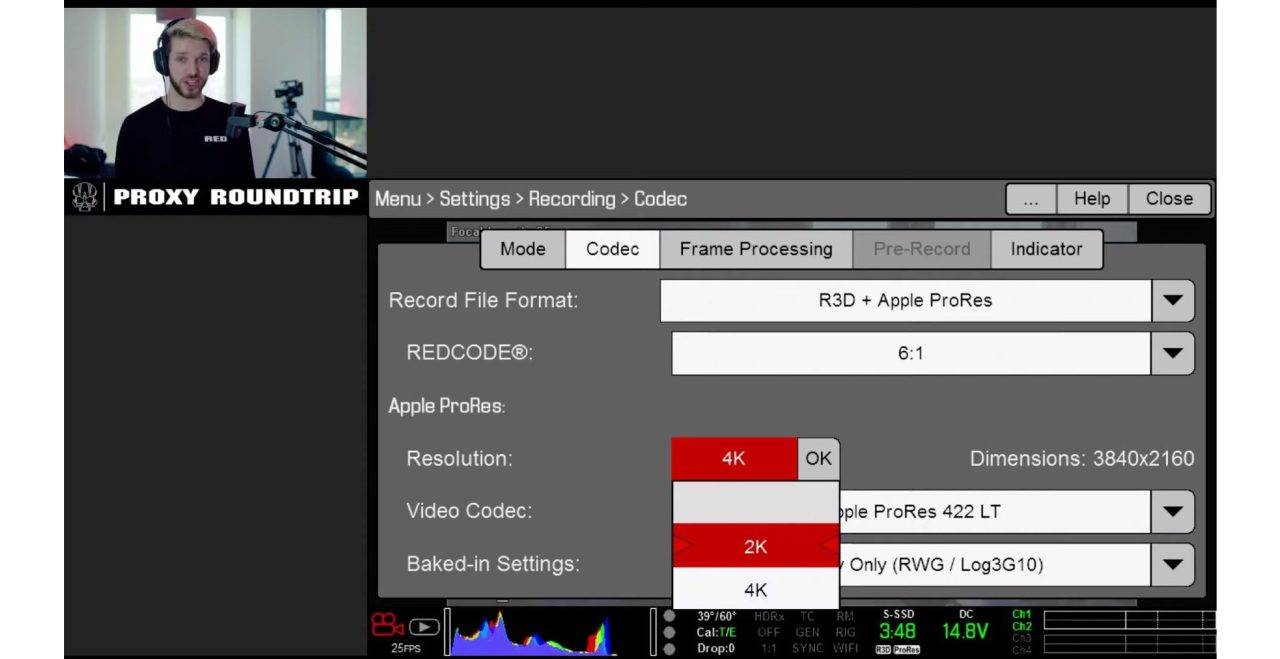Toggle the RIG indicator
This screenshot has width=1280, height=659.
(845, 632)
